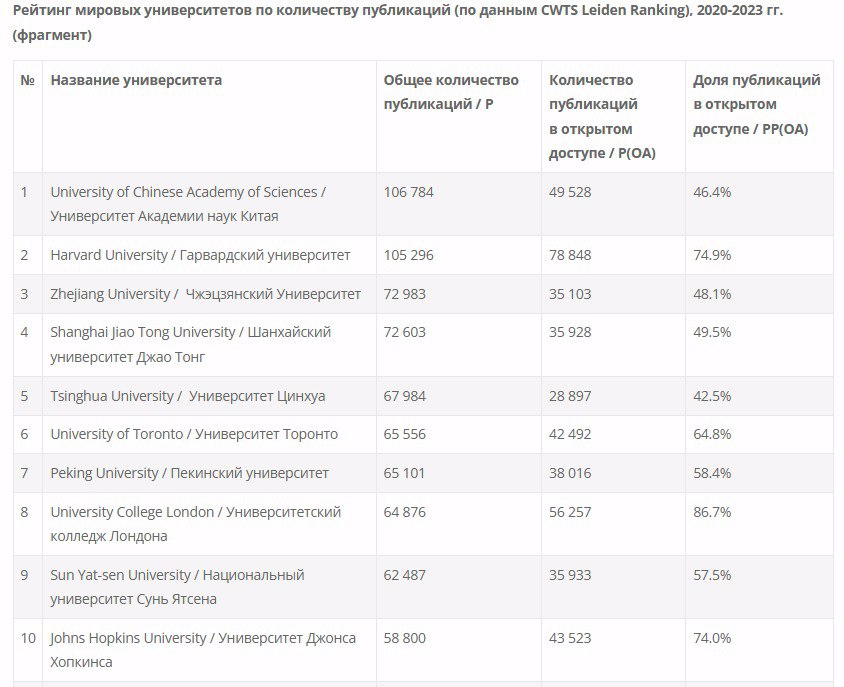This screenshot has width=844, height=687.
Task: Select the Peking University name cell
Action: (x=189, y=473)
